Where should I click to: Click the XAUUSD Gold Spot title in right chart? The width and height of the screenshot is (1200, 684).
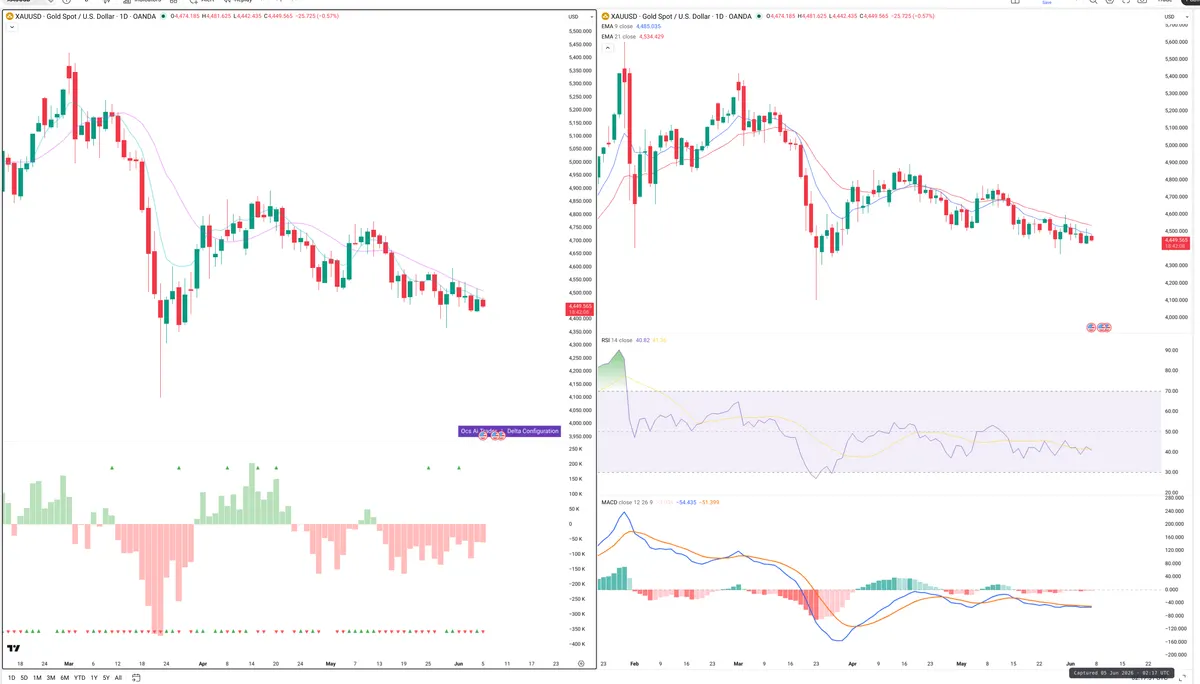click(x=682, y=17)
